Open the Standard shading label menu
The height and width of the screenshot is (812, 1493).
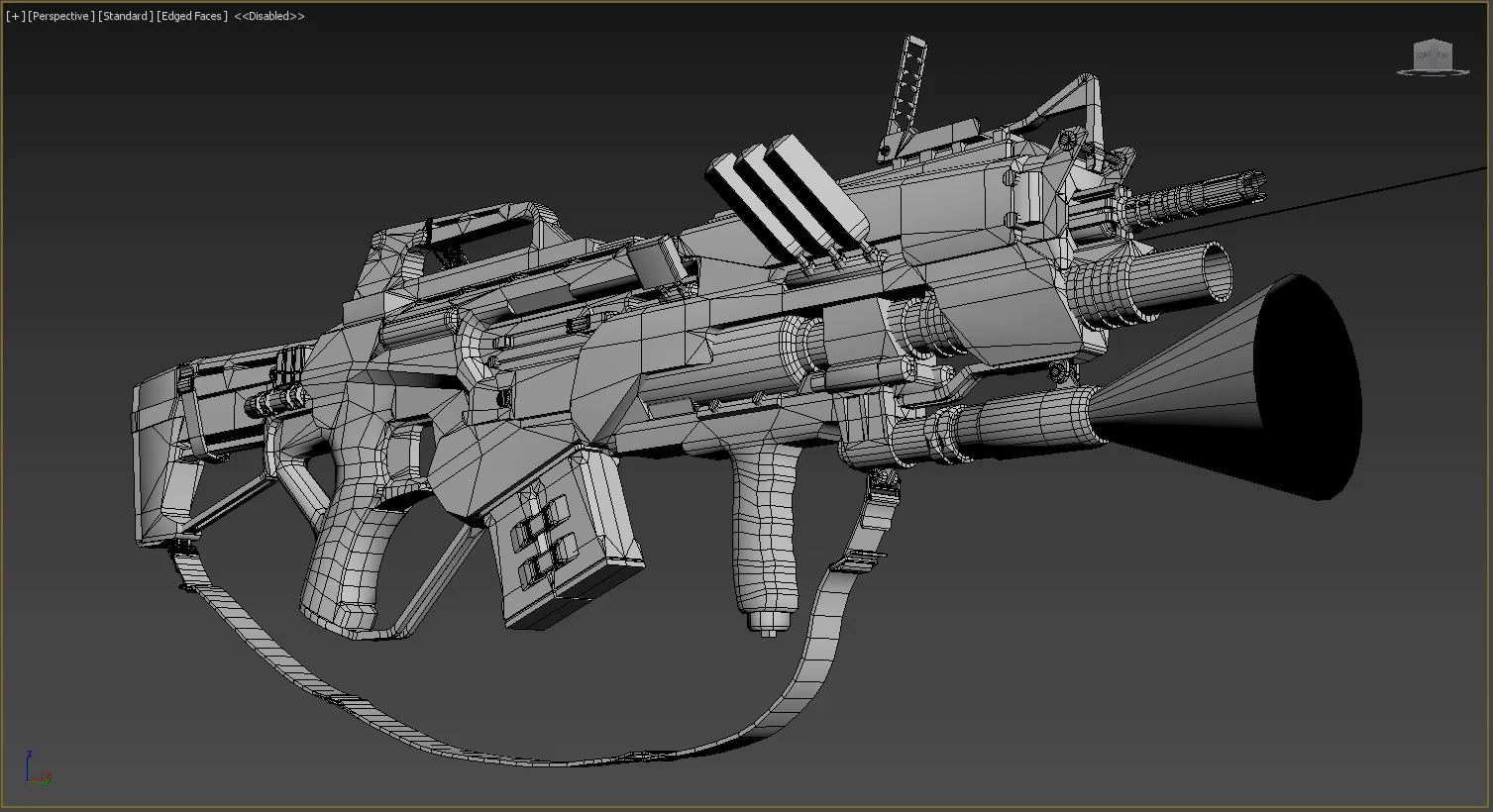pos(126,16)
